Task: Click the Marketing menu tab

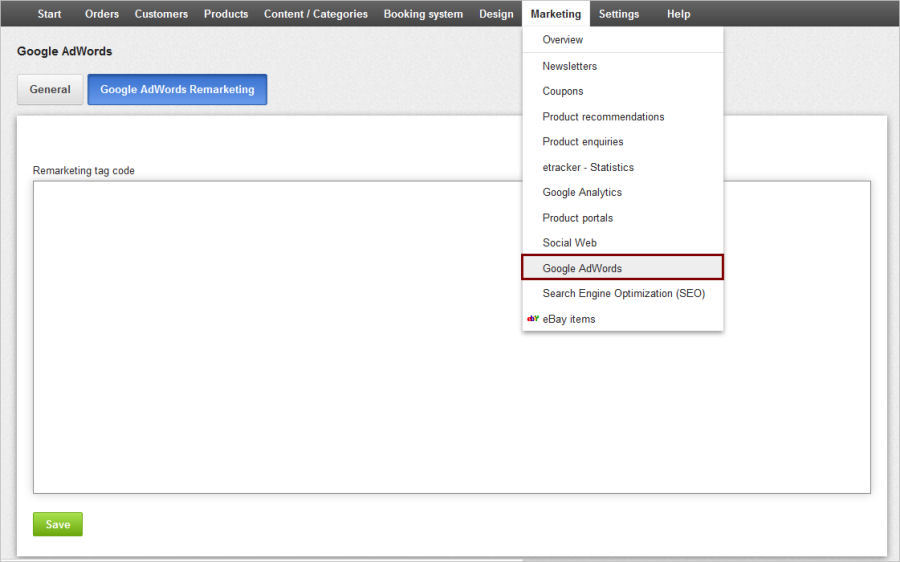Action: coord(556,14)
